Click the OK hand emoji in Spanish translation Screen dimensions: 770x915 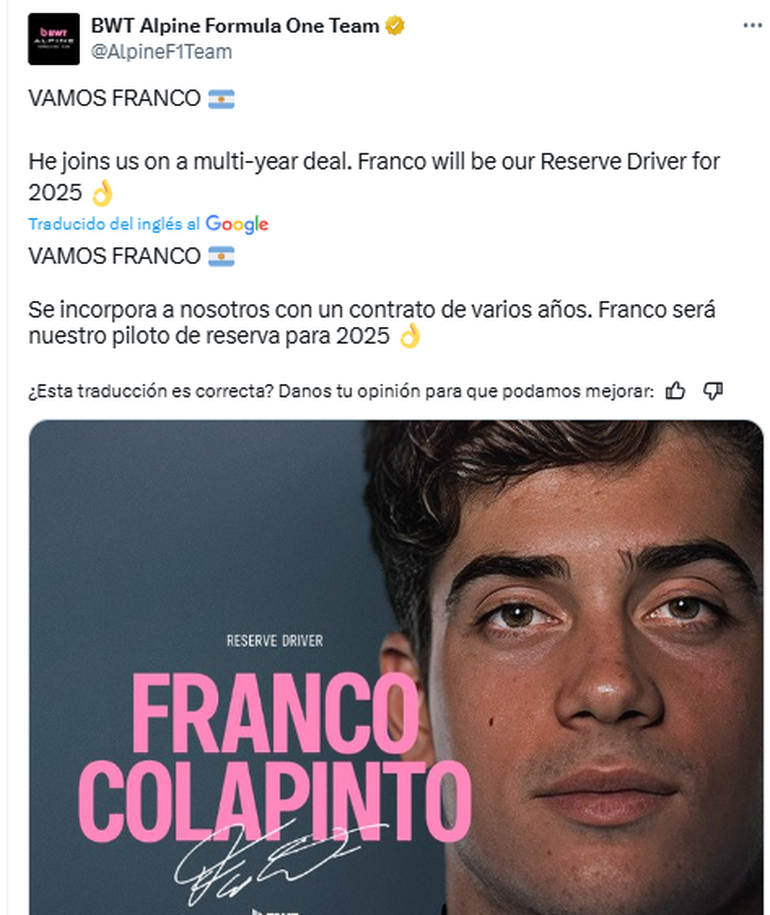pyautogui.click(x=410, y=336)
